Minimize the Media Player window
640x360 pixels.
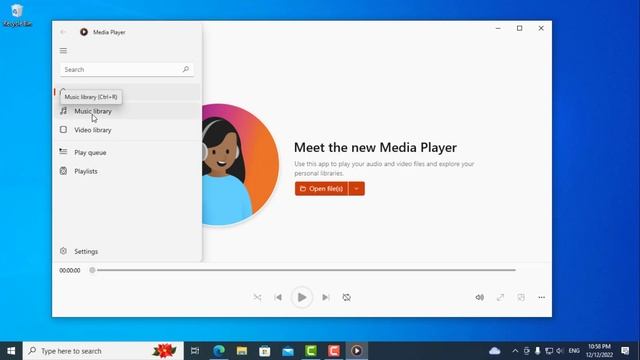coord(498,28)
